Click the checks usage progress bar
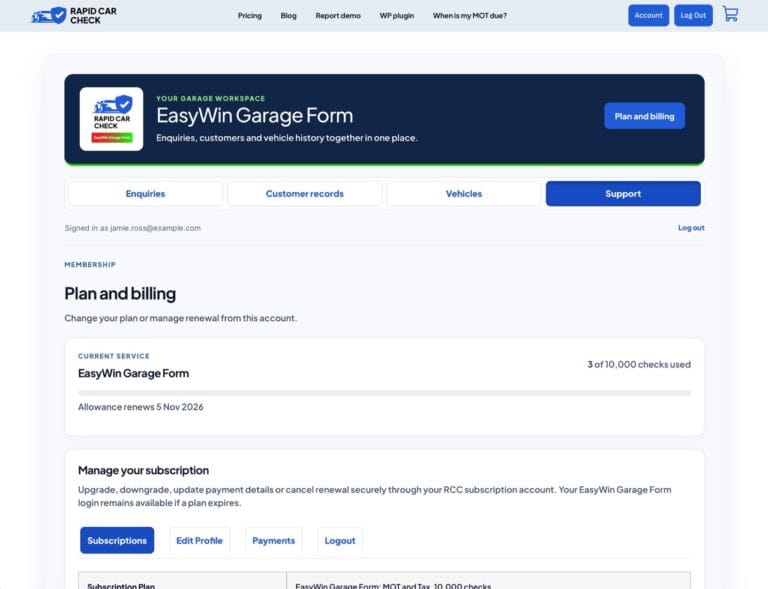The height and width of the screenshot is (589, 768). [384, 393]
